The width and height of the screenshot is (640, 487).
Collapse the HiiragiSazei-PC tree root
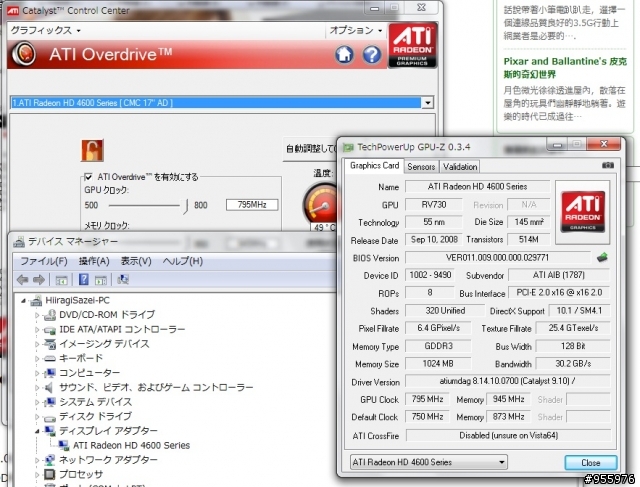point(24,301)
